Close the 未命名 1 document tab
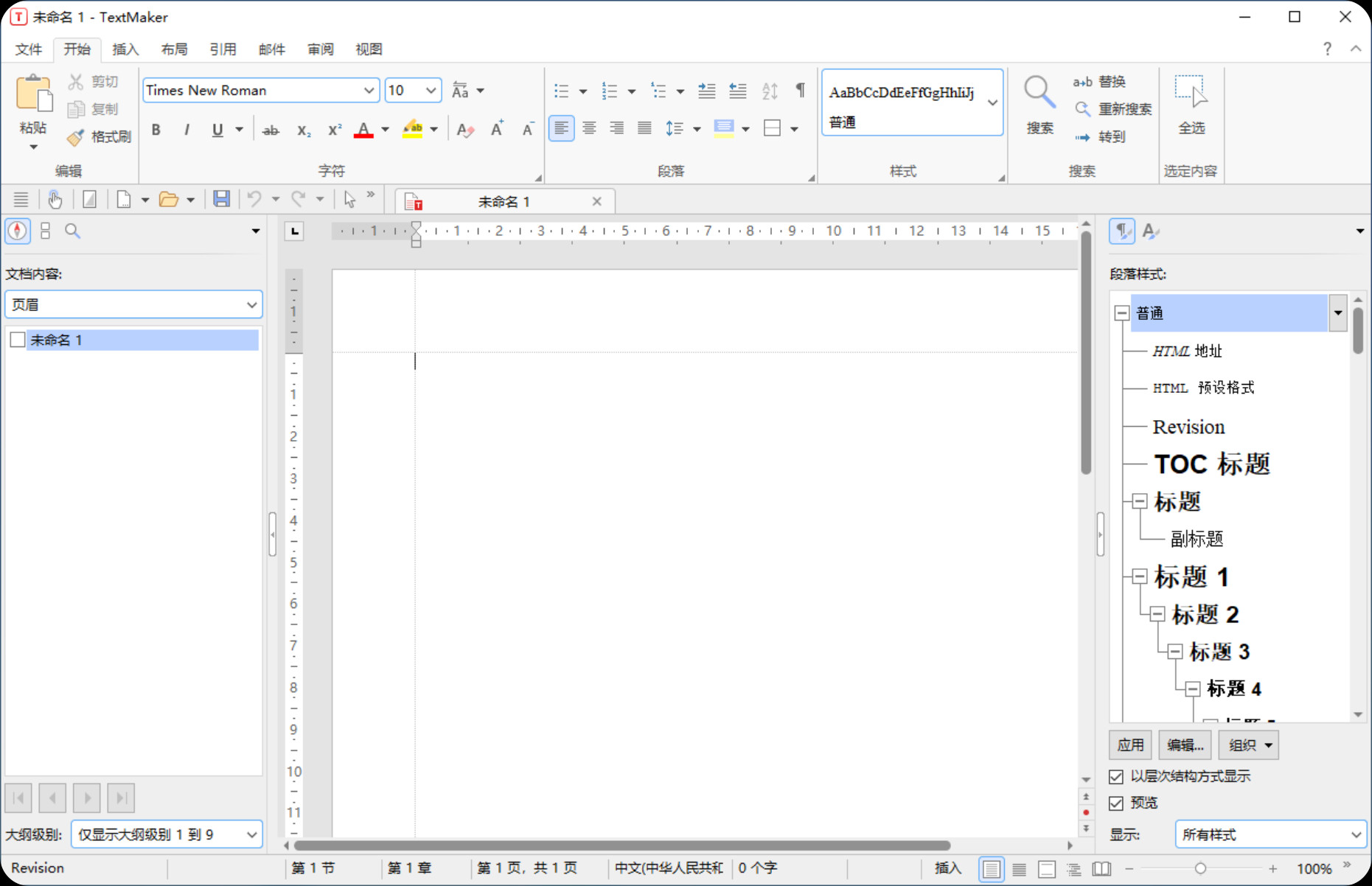The height and width of the screenshot is (886, 1372). click(596, 201)
